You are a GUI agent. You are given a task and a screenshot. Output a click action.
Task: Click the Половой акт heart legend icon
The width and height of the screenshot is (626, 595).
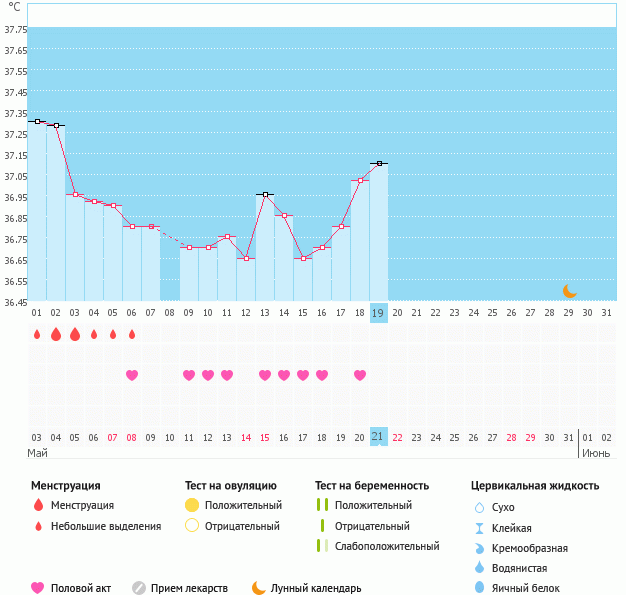38,588
